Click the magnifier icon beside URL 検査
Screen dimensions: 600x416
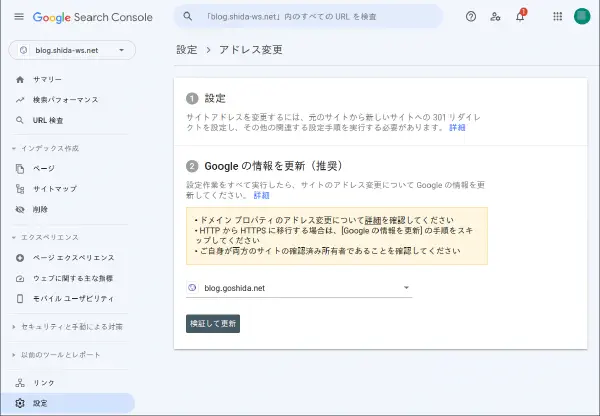click(20, 120)
